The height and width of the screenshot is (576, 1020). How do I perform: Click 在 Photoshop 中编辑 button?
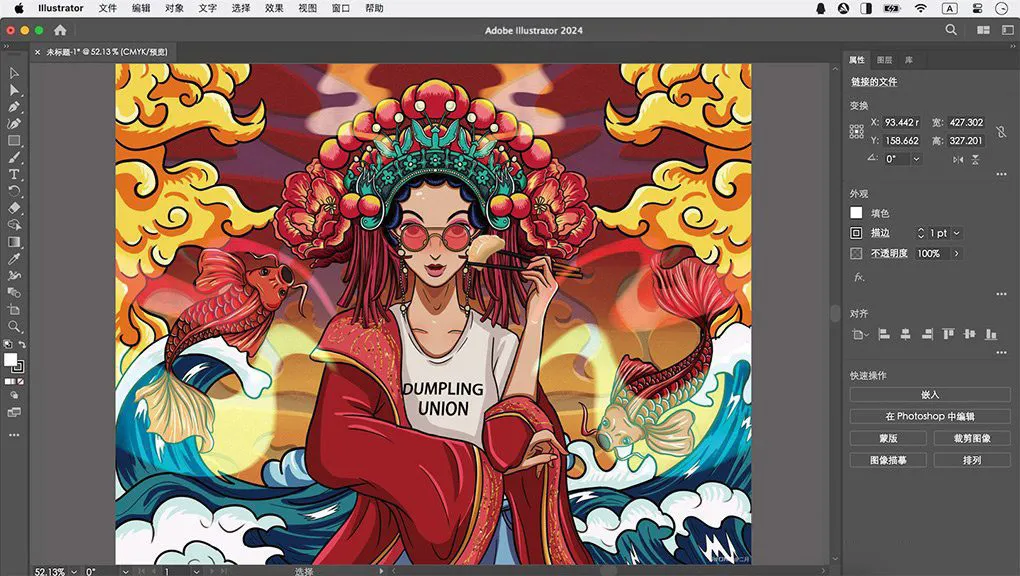click(930, 416)
